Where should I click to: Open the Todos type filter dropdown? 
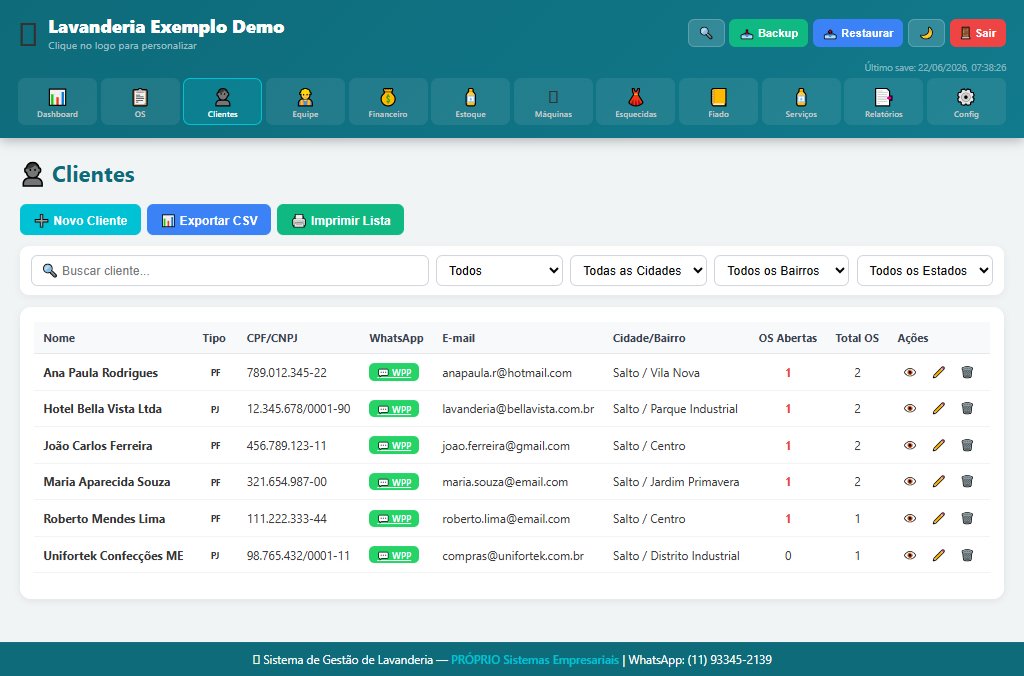pos(500,270)
